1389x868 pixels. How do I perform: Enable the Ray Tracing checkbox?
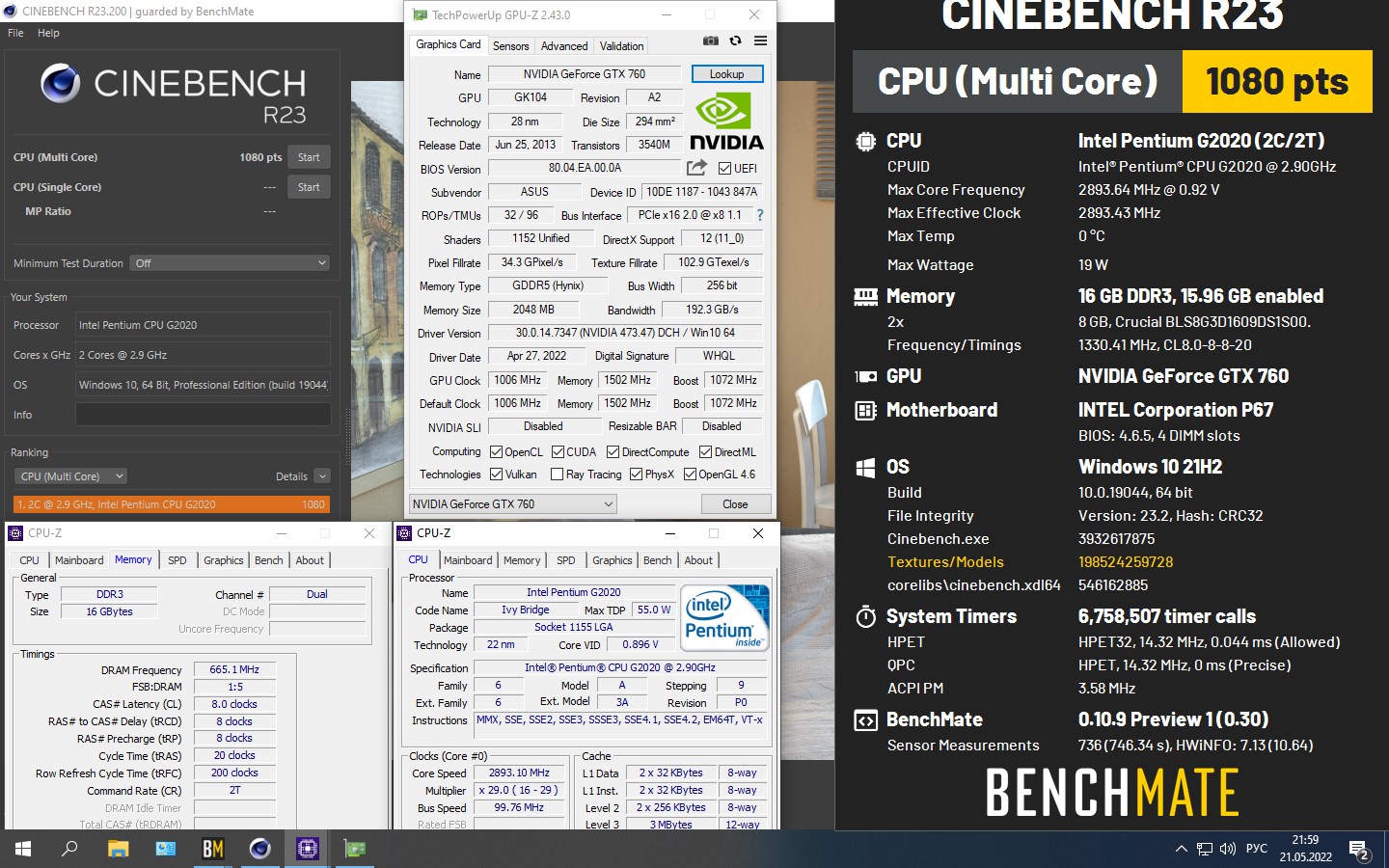(557, 474)
